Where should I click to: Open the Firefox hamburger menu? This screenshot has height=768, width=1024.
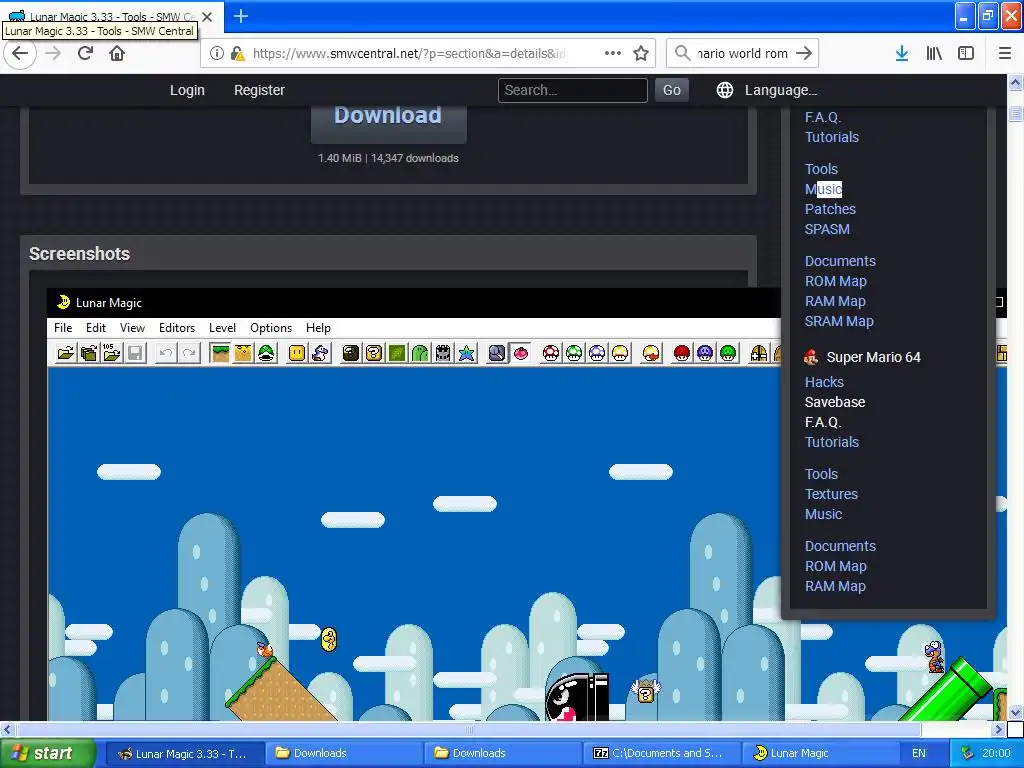[1004, 54]
